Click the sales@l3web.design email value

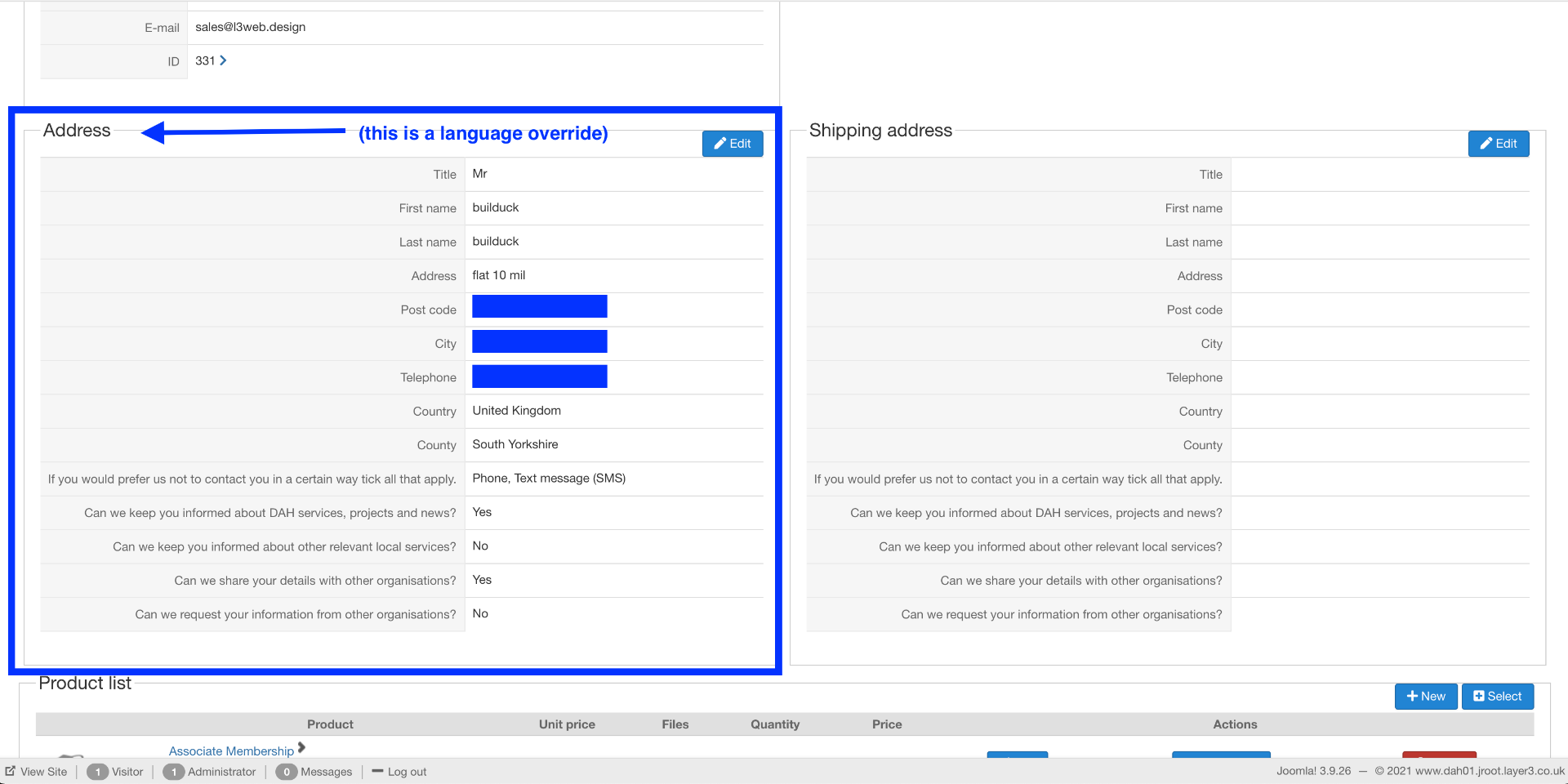click(x=251, y=27)
